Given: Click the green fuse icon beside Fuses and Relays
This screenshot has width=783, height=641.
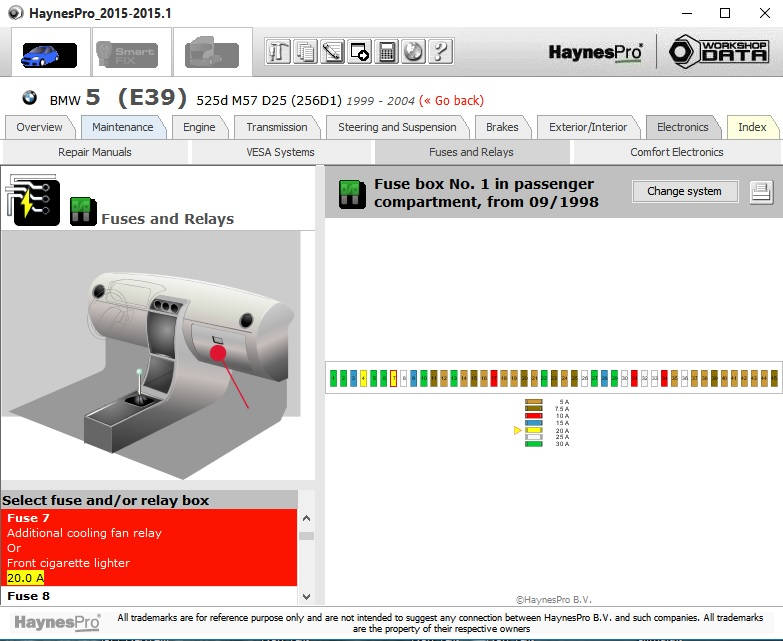Looking at the screenshot, I should point(83,211).
